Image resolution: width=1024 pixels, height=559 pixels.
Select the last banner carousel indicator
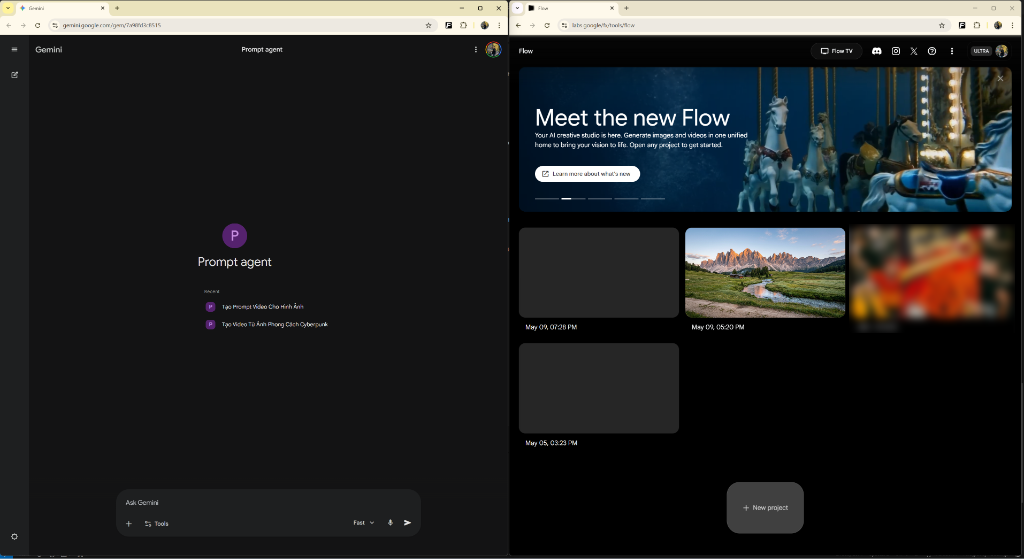pos(652,199)
